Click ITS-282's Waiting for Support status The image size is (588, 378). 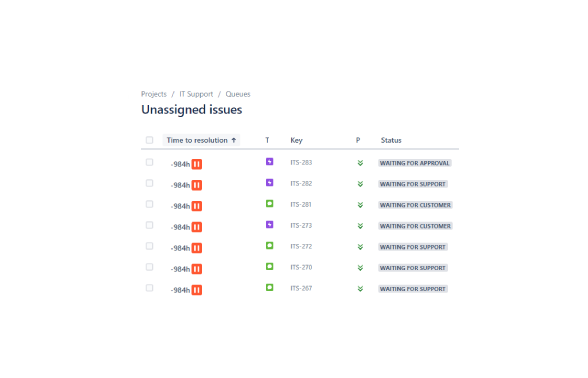[413, 184]
